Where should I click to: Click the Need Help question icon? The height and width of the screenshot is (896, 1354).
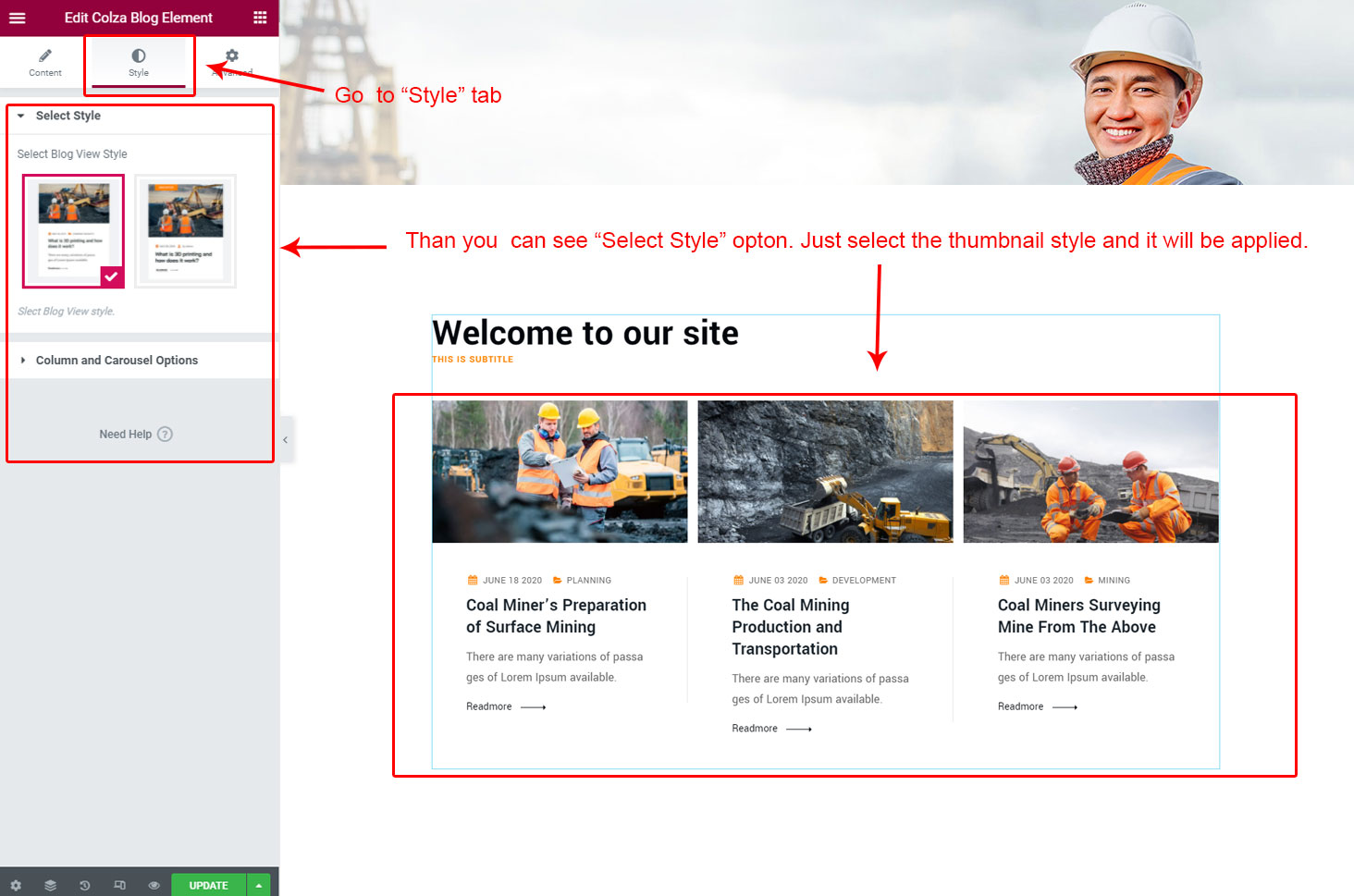click(165, 435)
